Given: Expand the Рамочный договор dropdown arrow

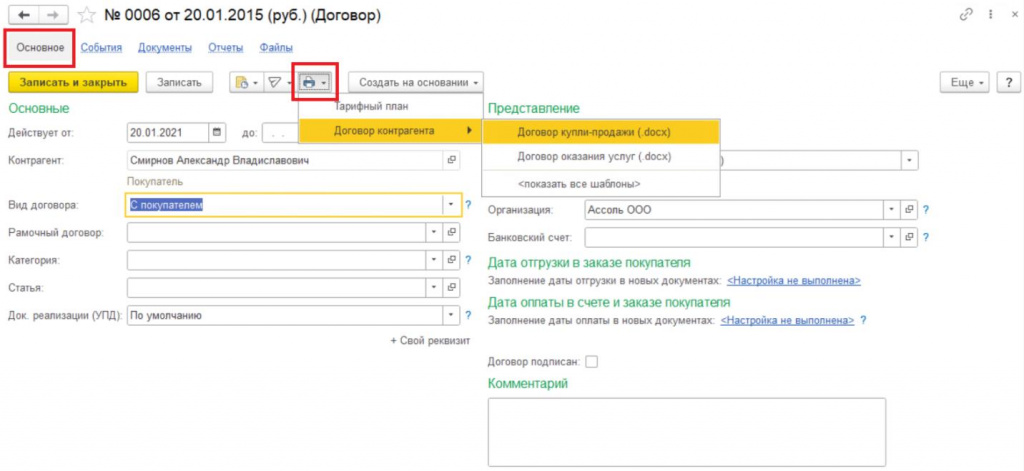Looking at the screenshot, I should [435, 232].
